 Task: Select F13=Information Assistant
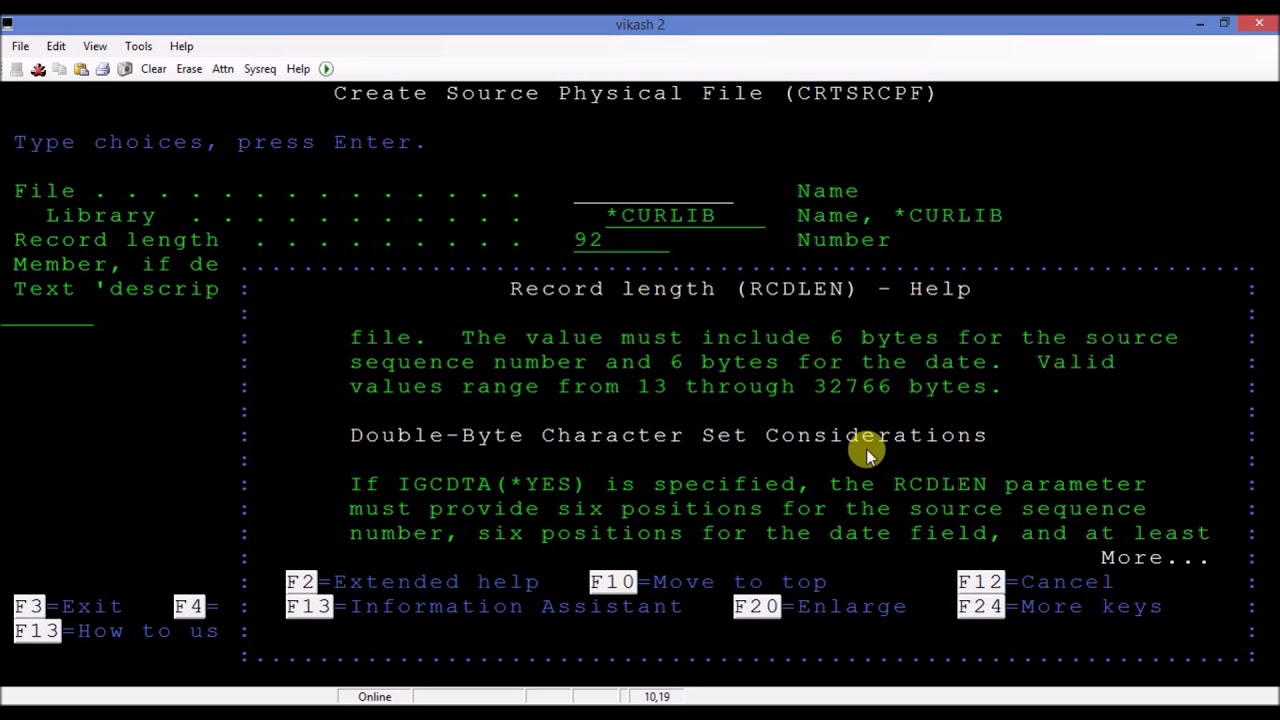[485, 607]
